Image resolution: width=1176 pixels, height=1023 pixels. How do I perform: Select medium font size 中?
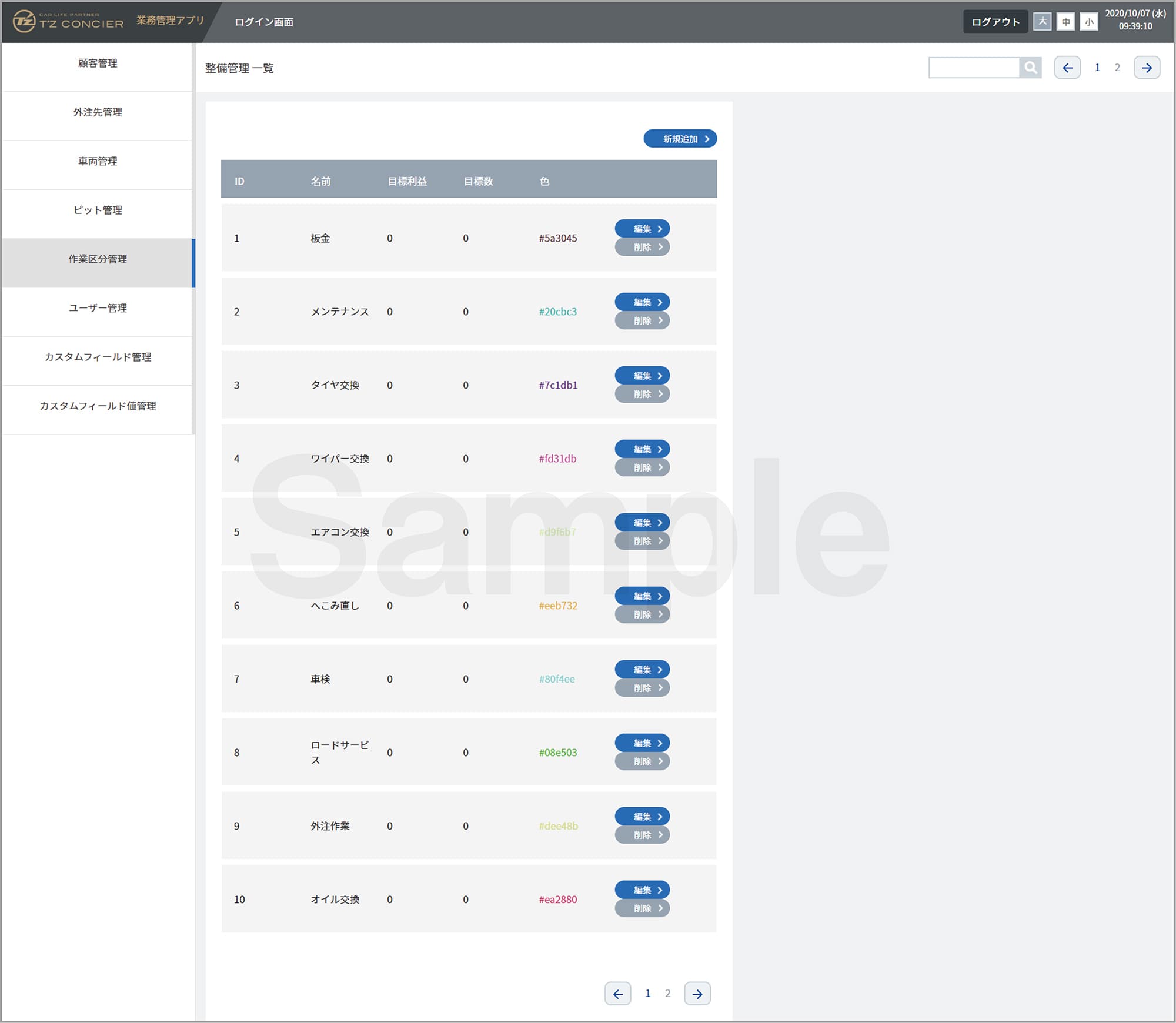[1065, 22]
